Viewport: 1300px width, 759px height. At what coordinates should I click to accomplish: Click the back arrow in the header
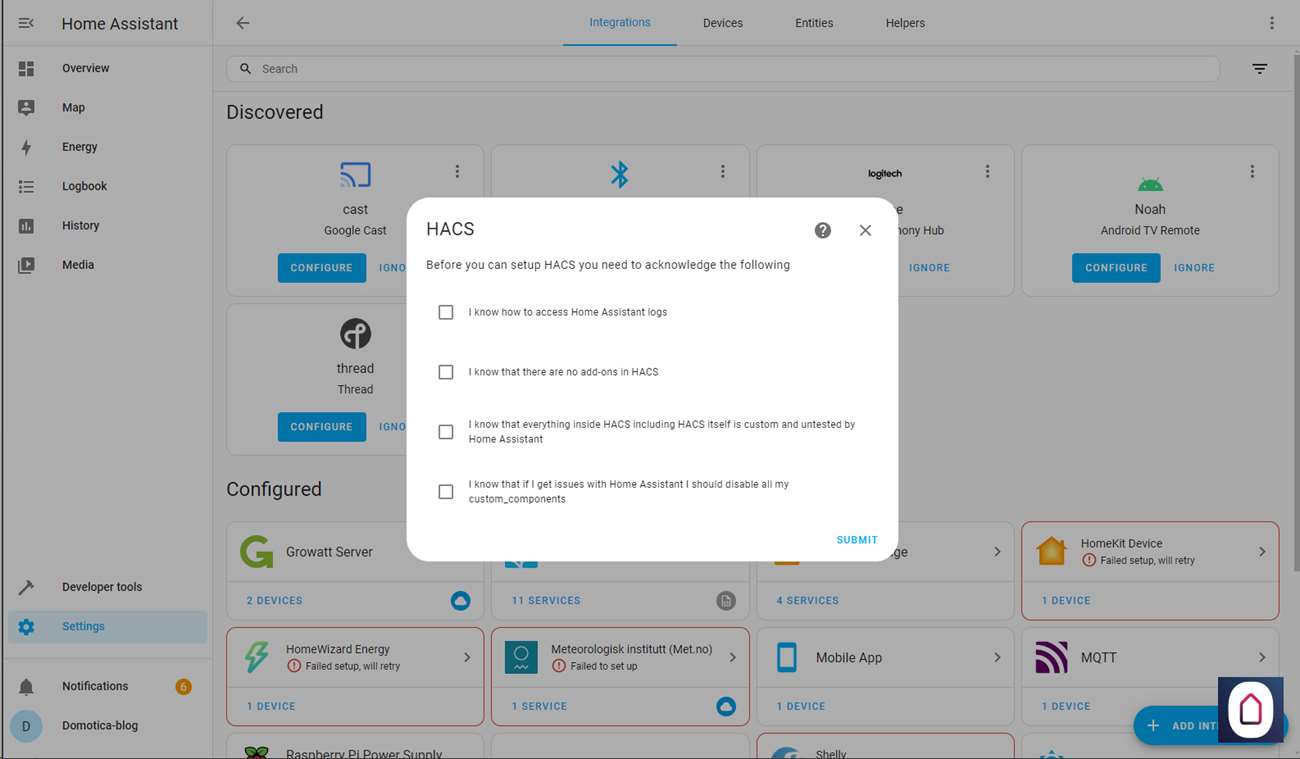[243, 23]
